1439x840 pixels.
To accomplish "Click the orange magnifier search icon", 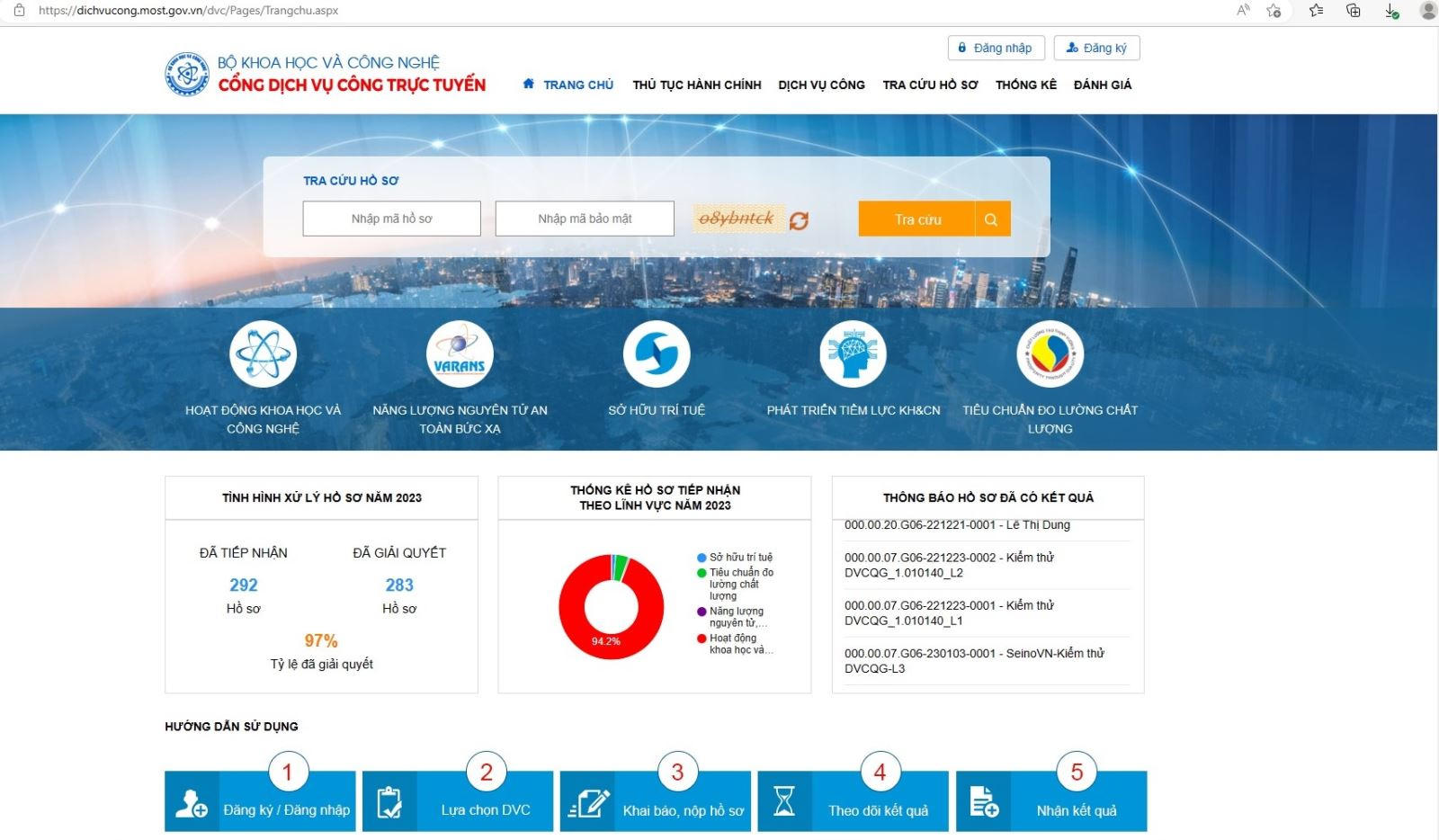I will 991,219.
